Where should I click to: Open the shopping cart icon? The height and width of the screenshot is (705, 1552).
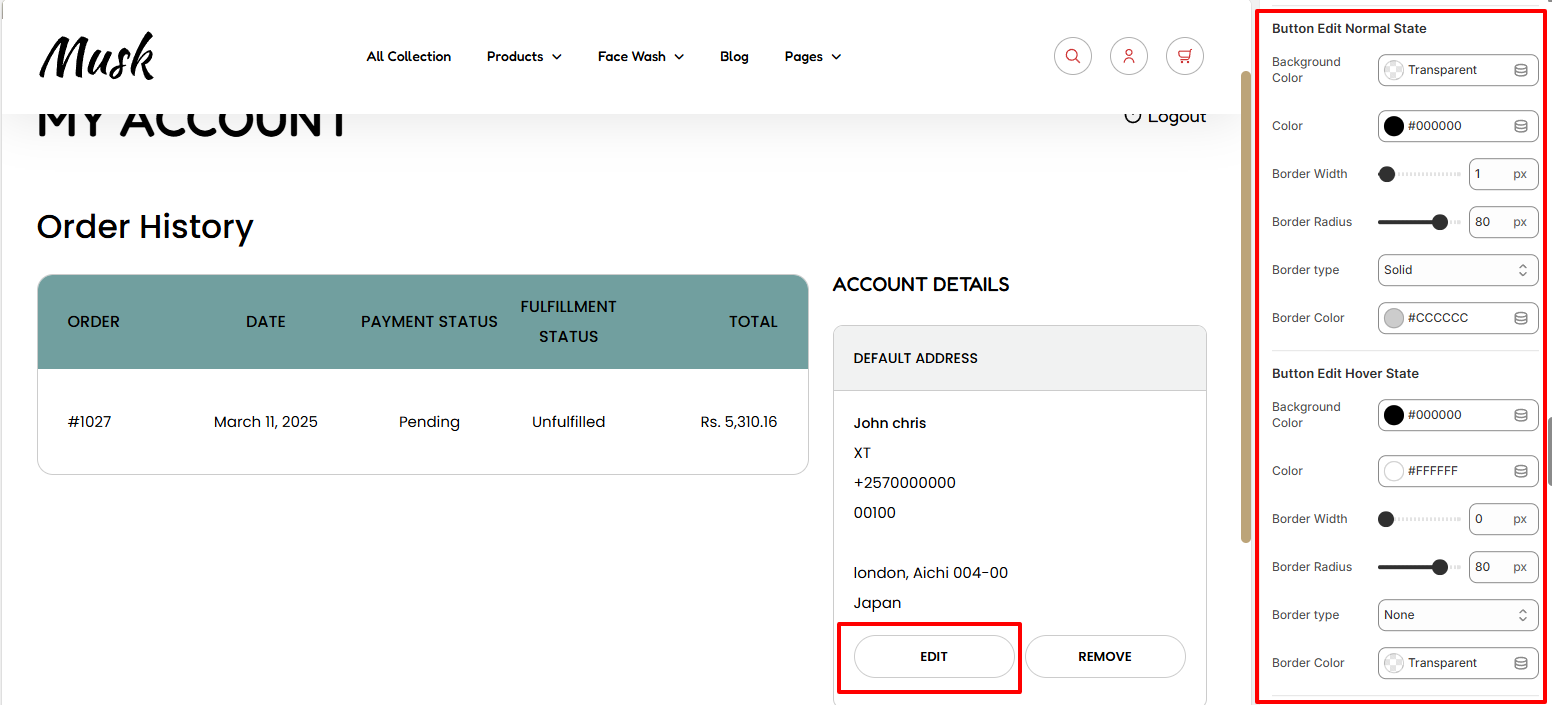pyautogui.click(x=1185, y=56)
